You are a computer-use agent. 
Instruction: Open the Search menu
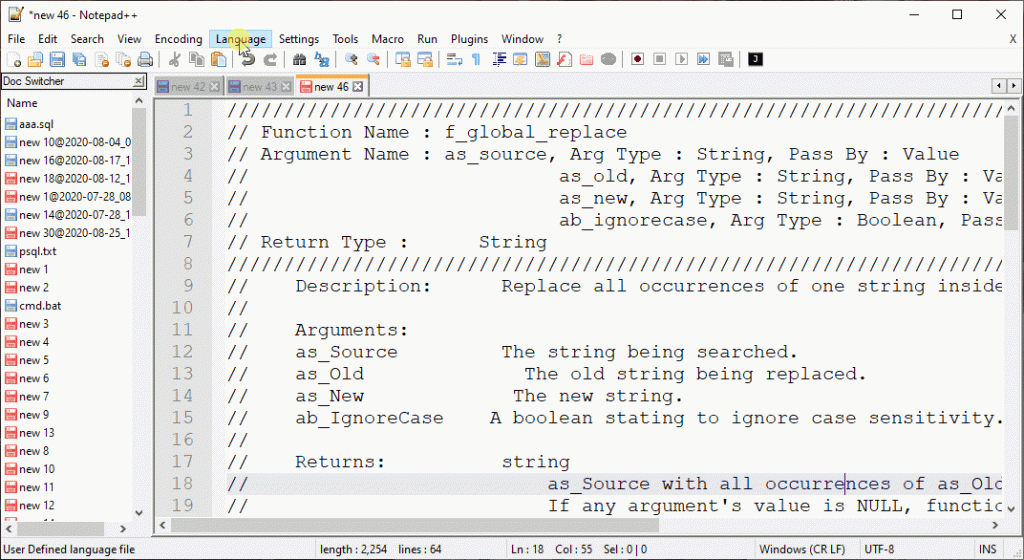pyautogui.click(x=87, y=39)
